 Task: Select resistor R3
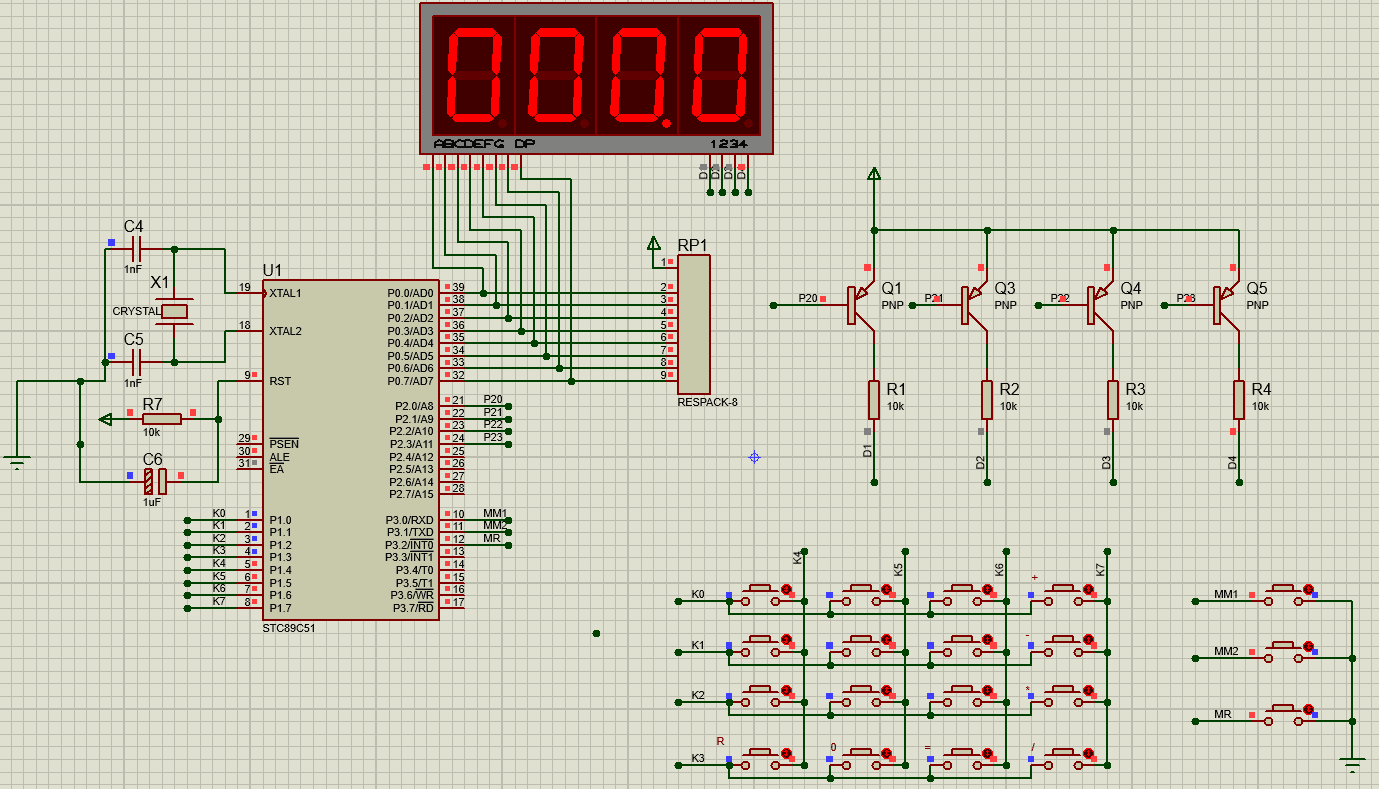(x=1112, y=399)
